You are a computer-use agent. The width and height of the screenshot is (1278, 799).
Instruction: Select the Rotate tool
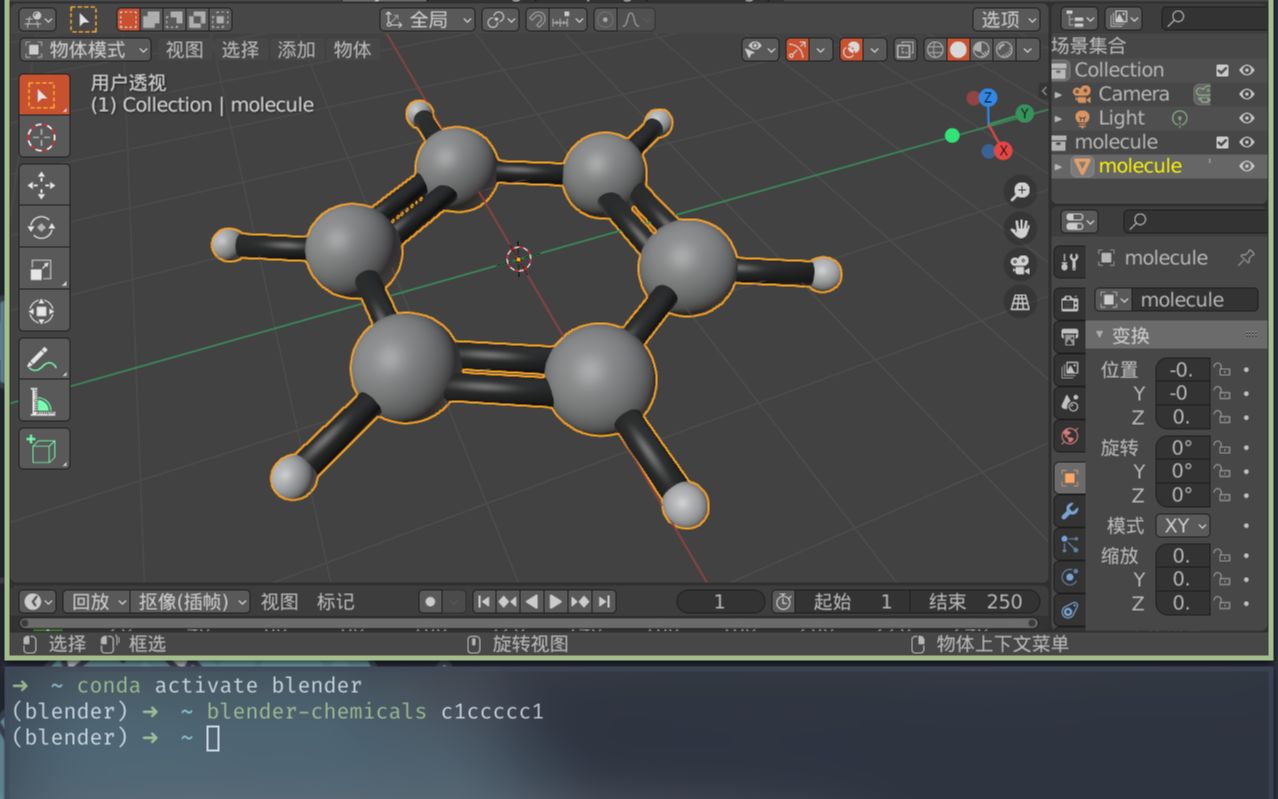click(43, 227)
